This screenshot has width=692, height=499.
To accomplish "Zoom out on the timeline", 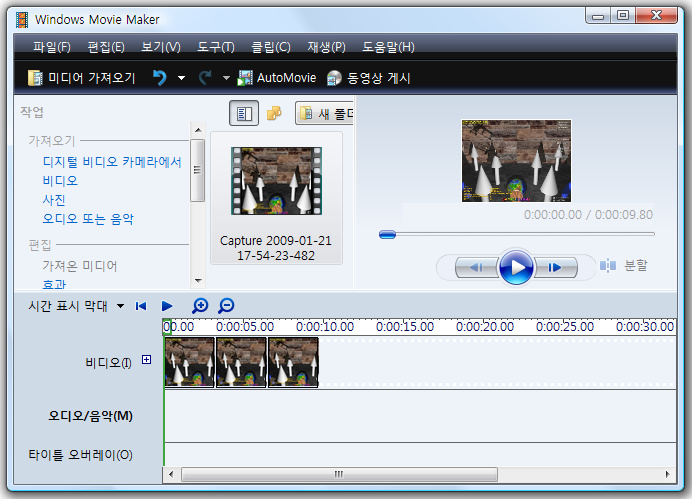I will point(226,306).
